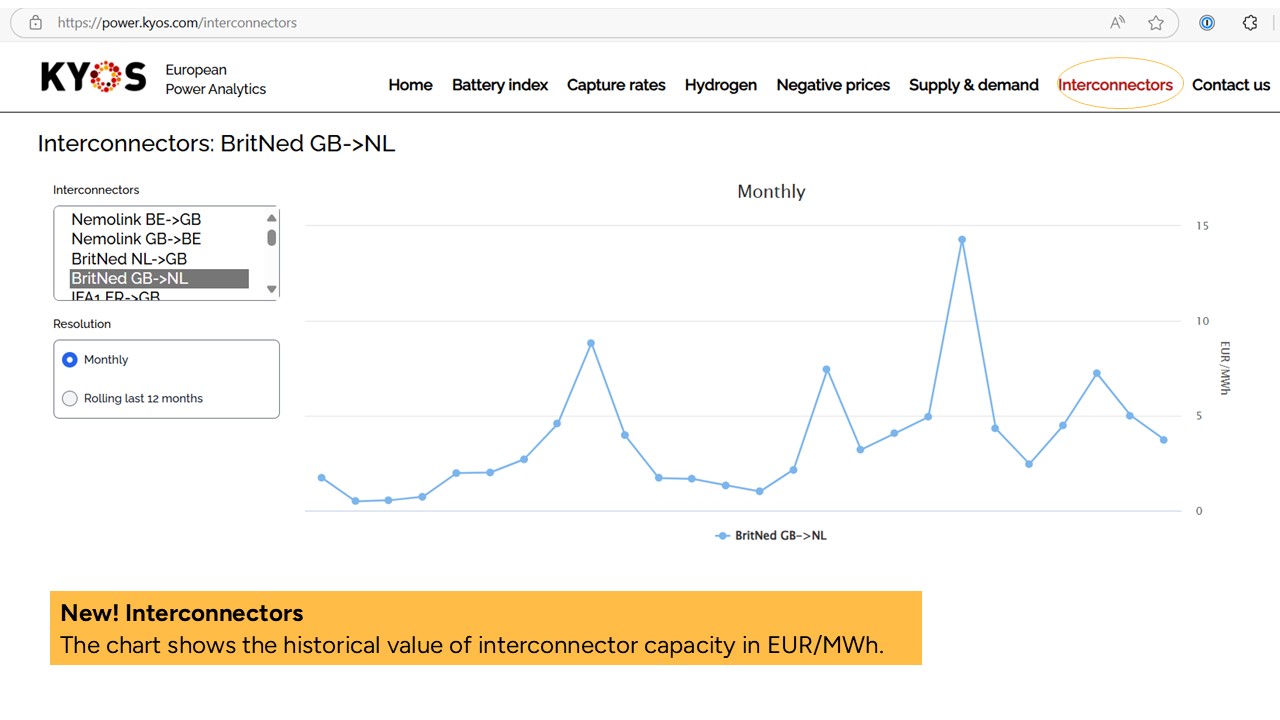Select Rolling last 12 months radio button

(x=69, y=398)
